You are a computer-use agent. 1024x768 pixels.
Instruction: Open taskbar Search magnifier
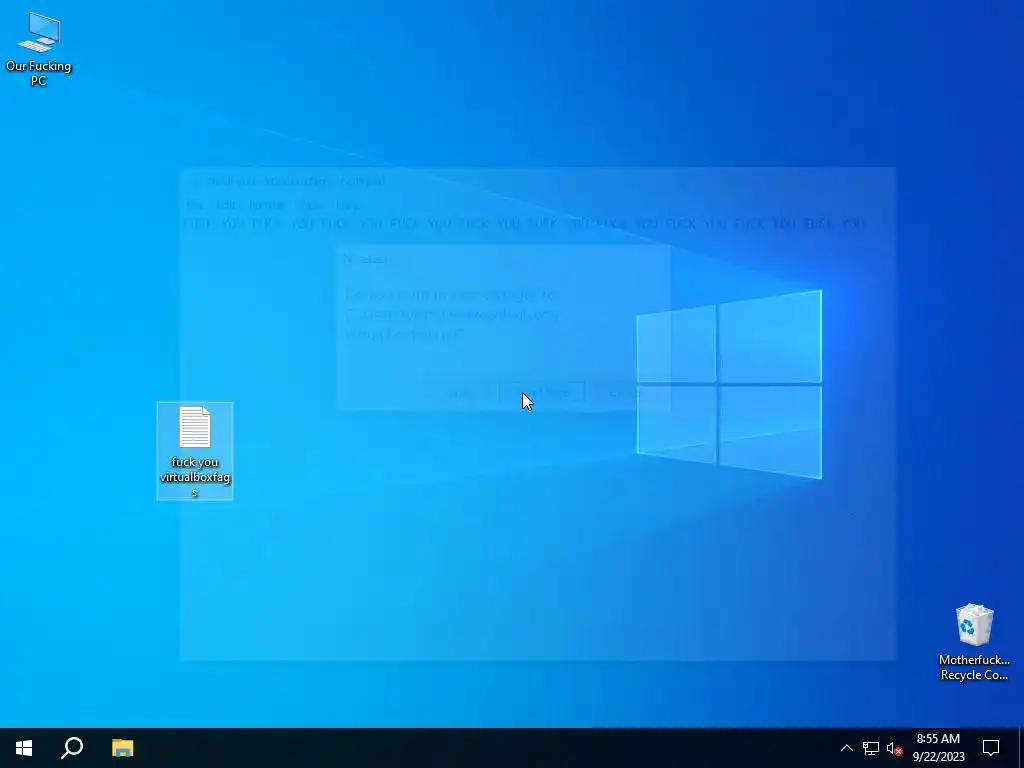pos(72,748)
